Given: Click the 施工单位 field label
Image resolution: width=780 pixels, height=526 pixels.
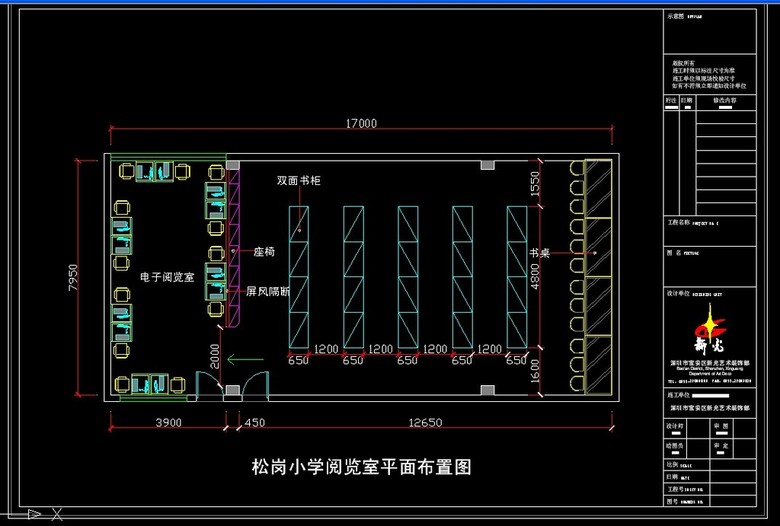Looking at the screenshot, I should [x=679, y=395].
